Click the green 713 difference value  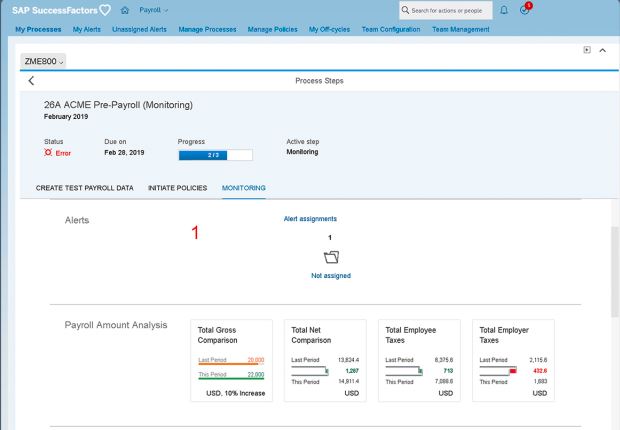[x=448, y=371]
